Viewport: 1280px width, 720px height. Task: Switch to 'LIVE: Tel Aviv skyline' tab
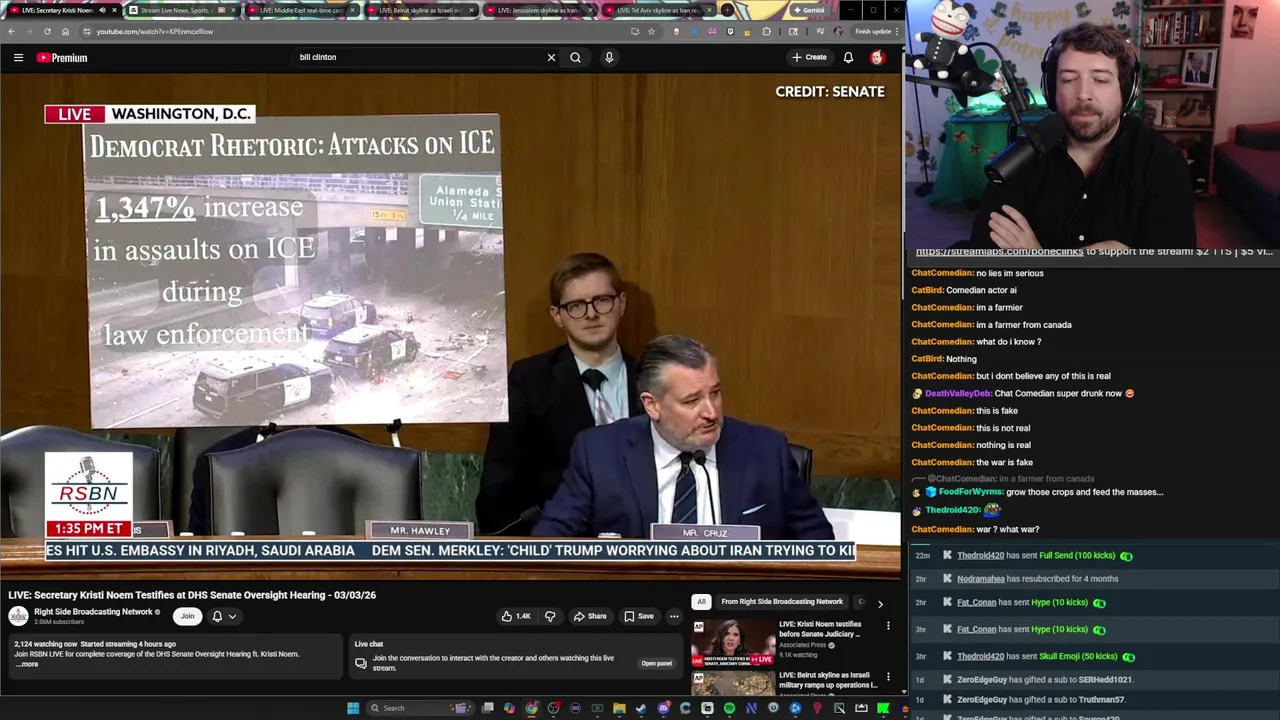[x=657, y=10]
